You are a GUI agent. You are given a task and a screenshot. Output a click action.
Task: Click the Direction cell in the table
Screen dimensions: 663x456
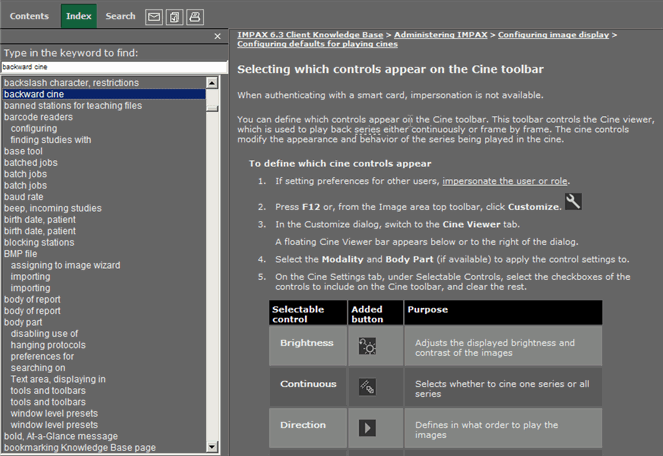tap(308, 428)
